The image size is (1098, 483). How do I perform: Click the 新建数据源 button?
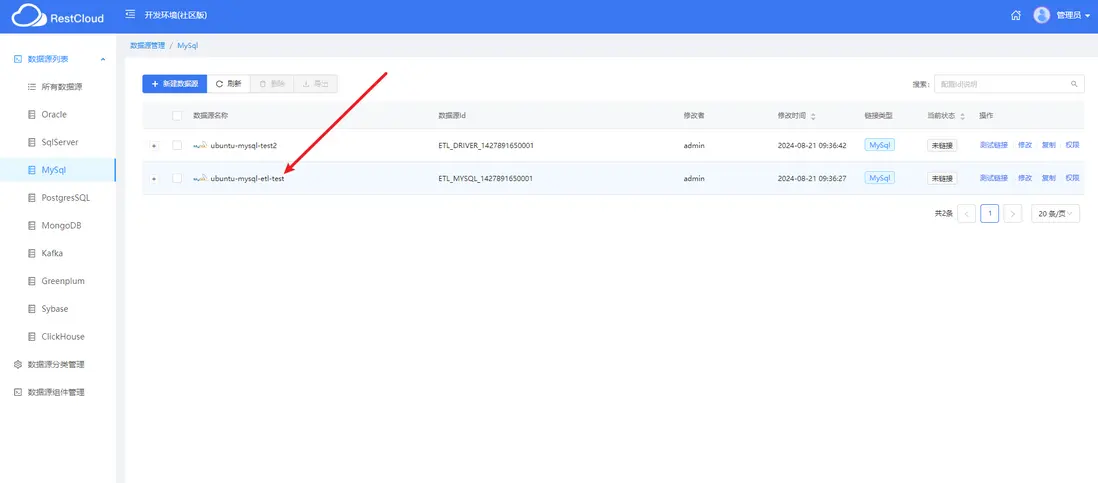174,83
